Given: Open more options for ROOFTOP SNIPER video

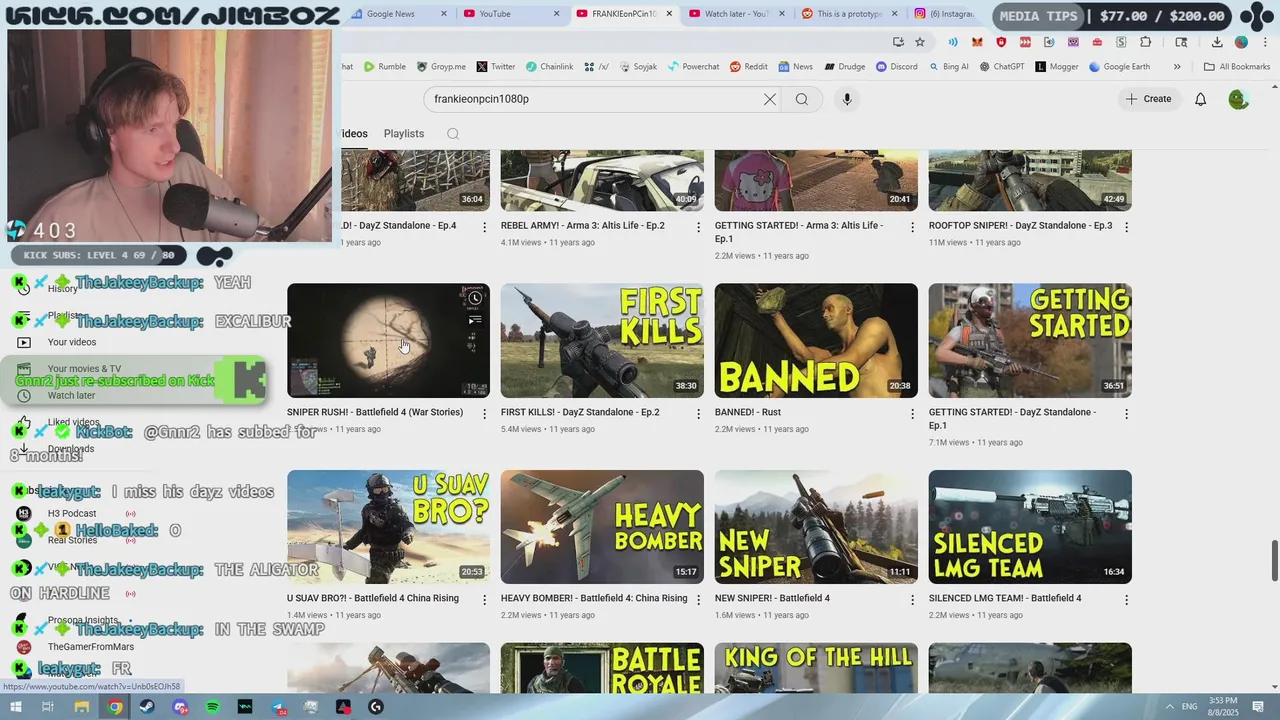Looking at the screenshot, I should click(1126, 227).
